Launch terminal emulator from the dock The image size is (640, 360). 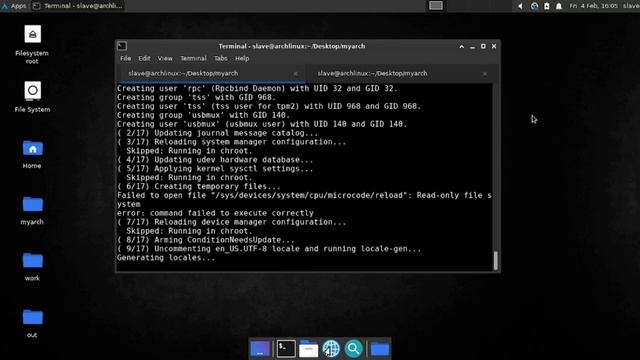click(x=286, y=349)
